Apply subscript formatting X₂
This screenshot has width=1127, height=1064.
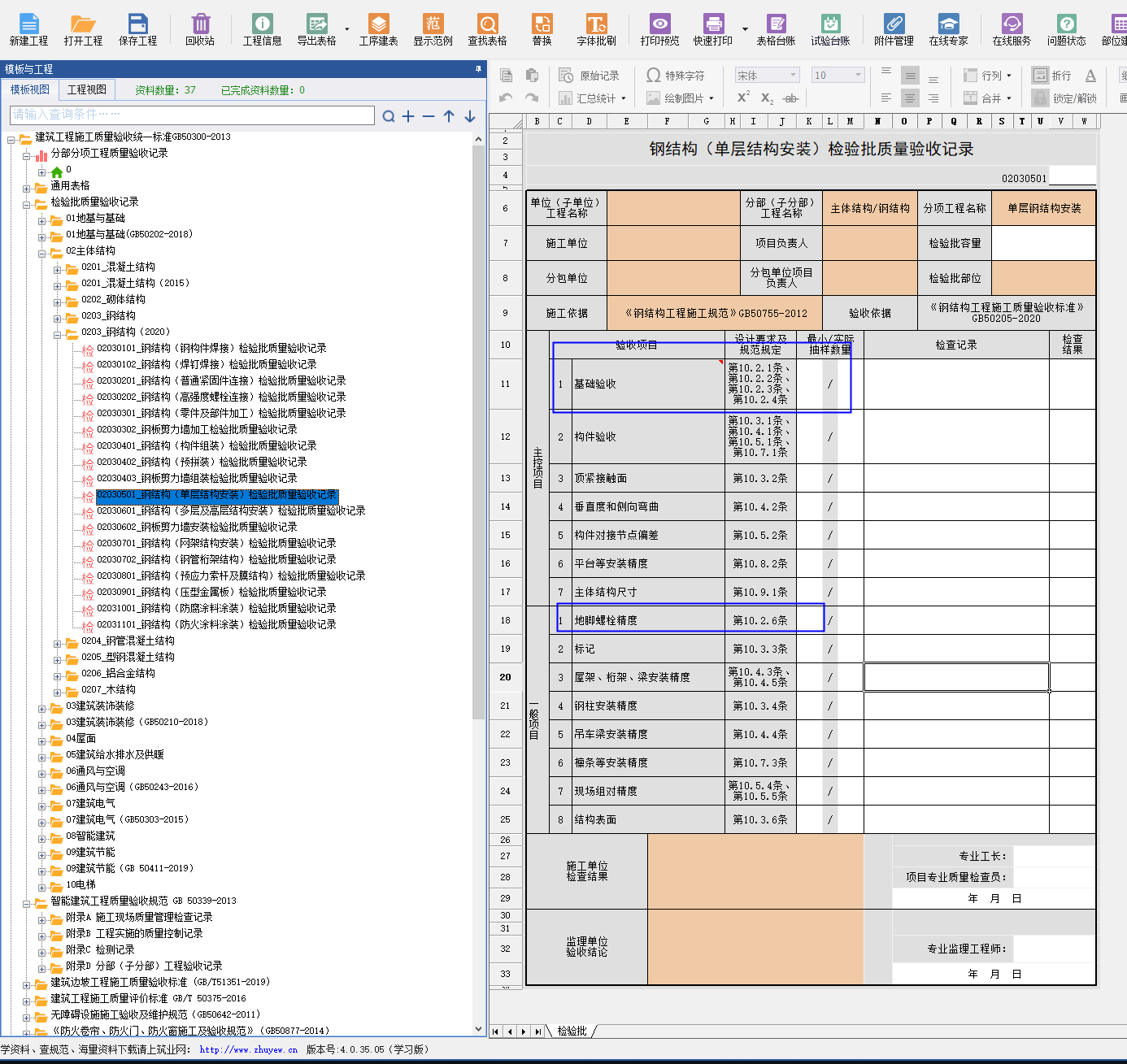tap(767, 98)
